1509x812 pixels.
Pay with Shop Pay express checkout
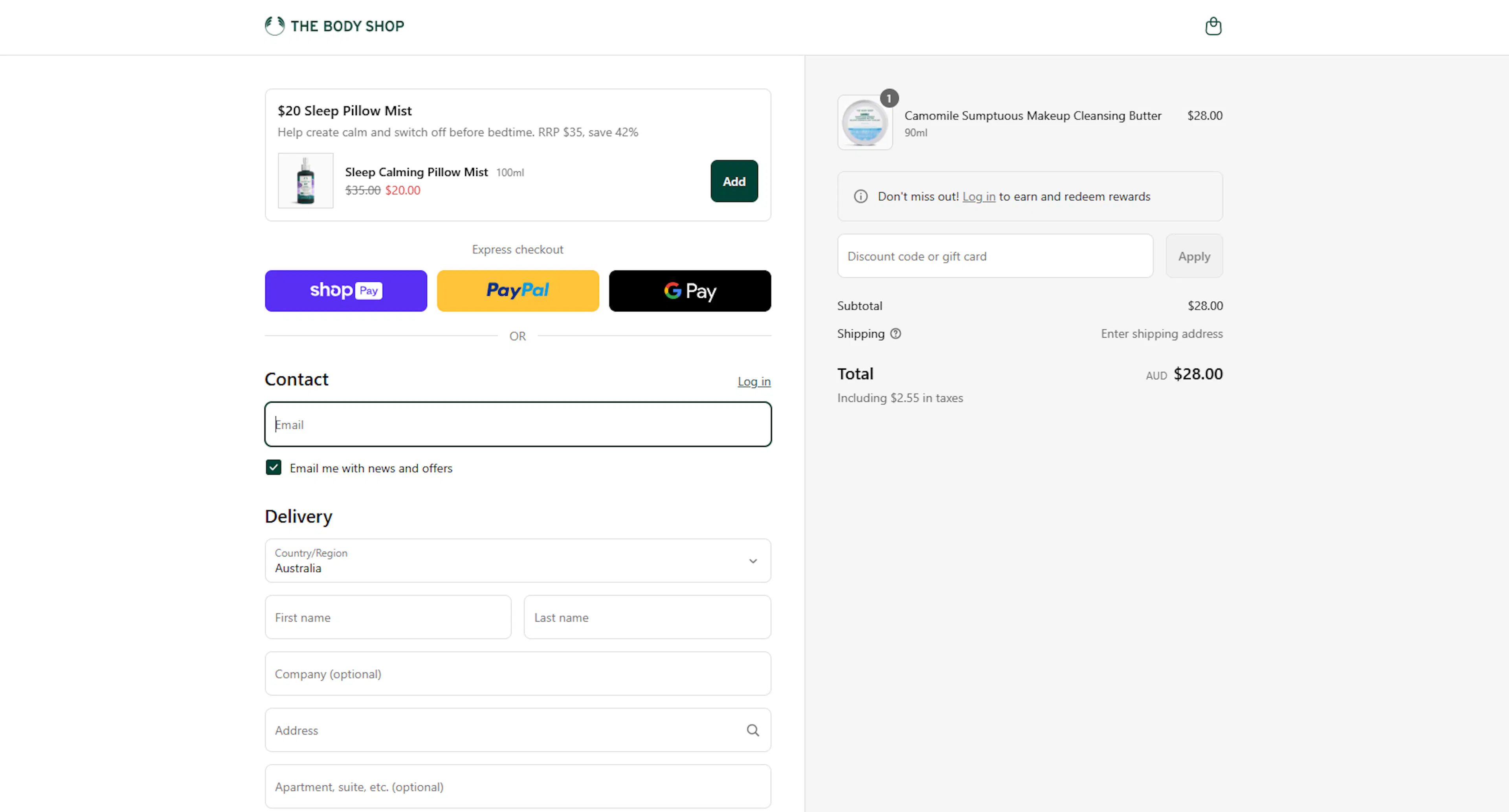(x=346, y=291)
